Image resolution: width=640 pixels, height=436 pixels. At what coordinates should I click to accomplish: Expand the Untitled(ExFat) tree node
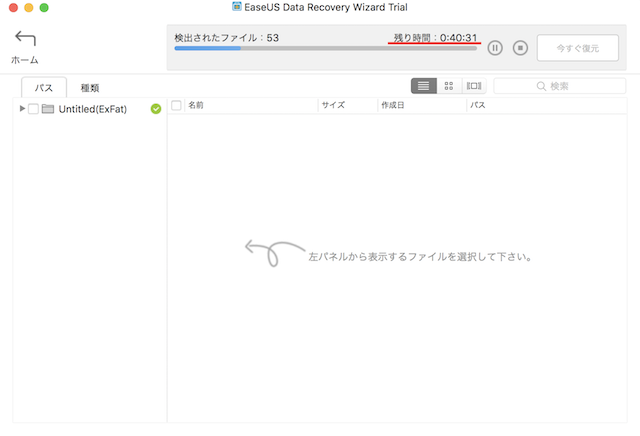[22, 109]
